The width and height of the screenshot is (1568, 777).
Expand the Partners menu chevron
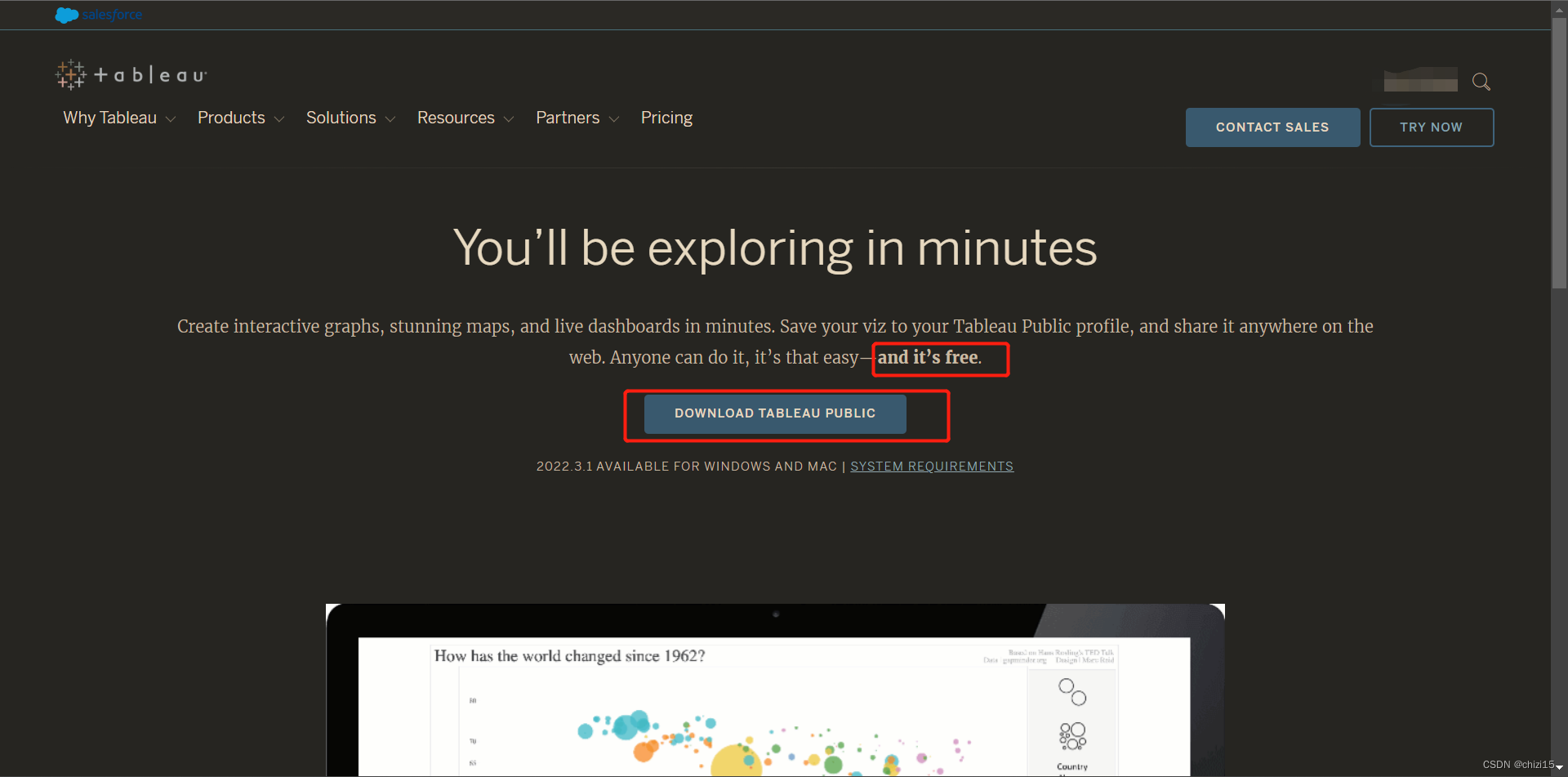click(614, 119)
